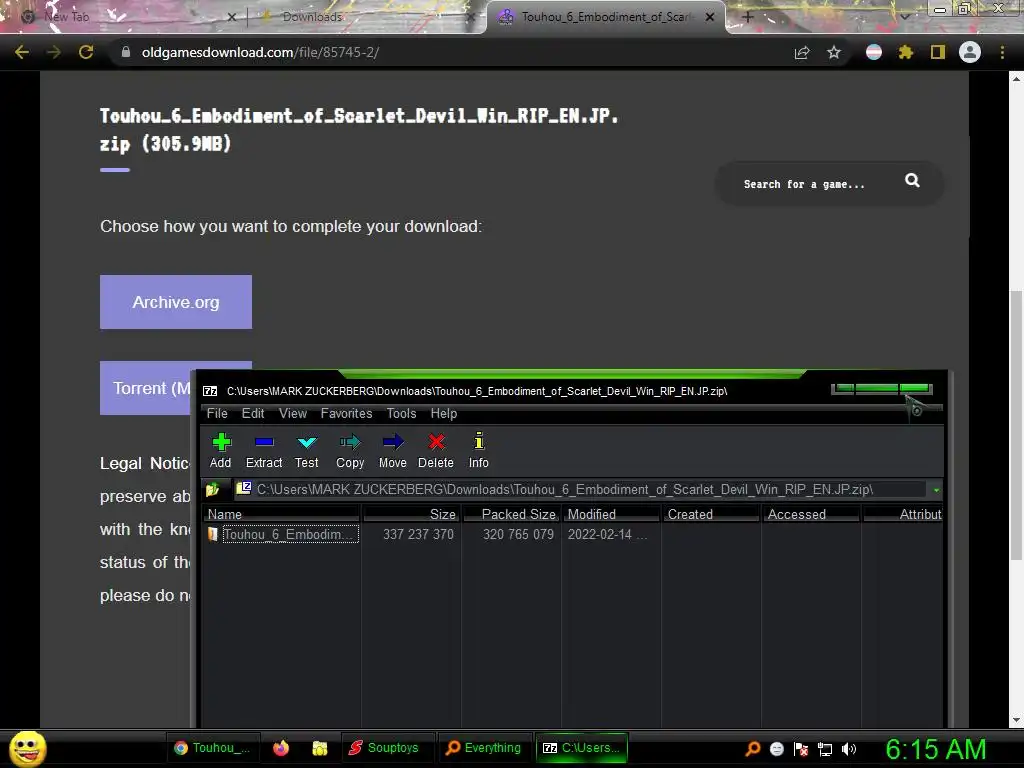Expand the 7-Zip address path dropdown

coord(936,490)
